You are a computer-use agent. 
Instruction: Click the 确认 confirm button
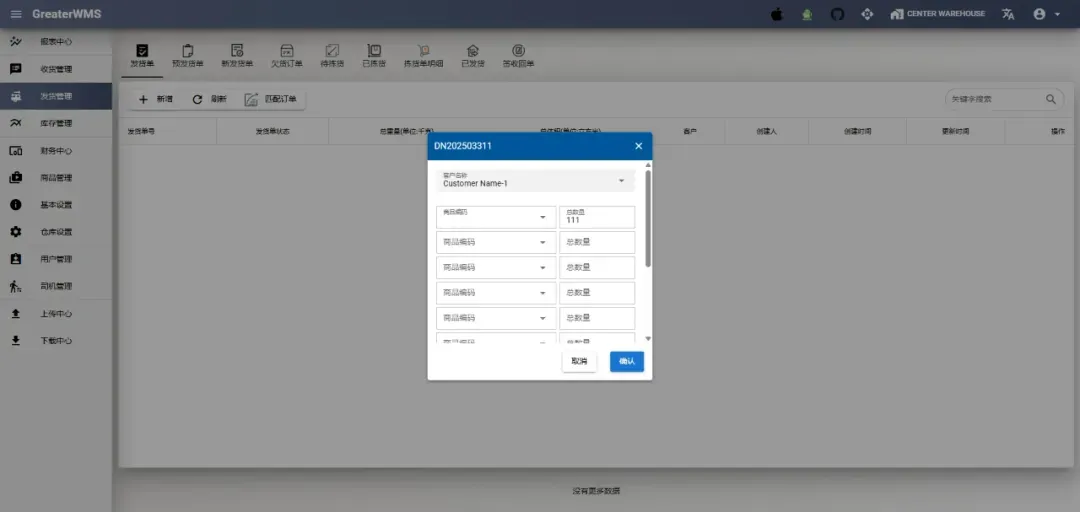tap(626, 361)
